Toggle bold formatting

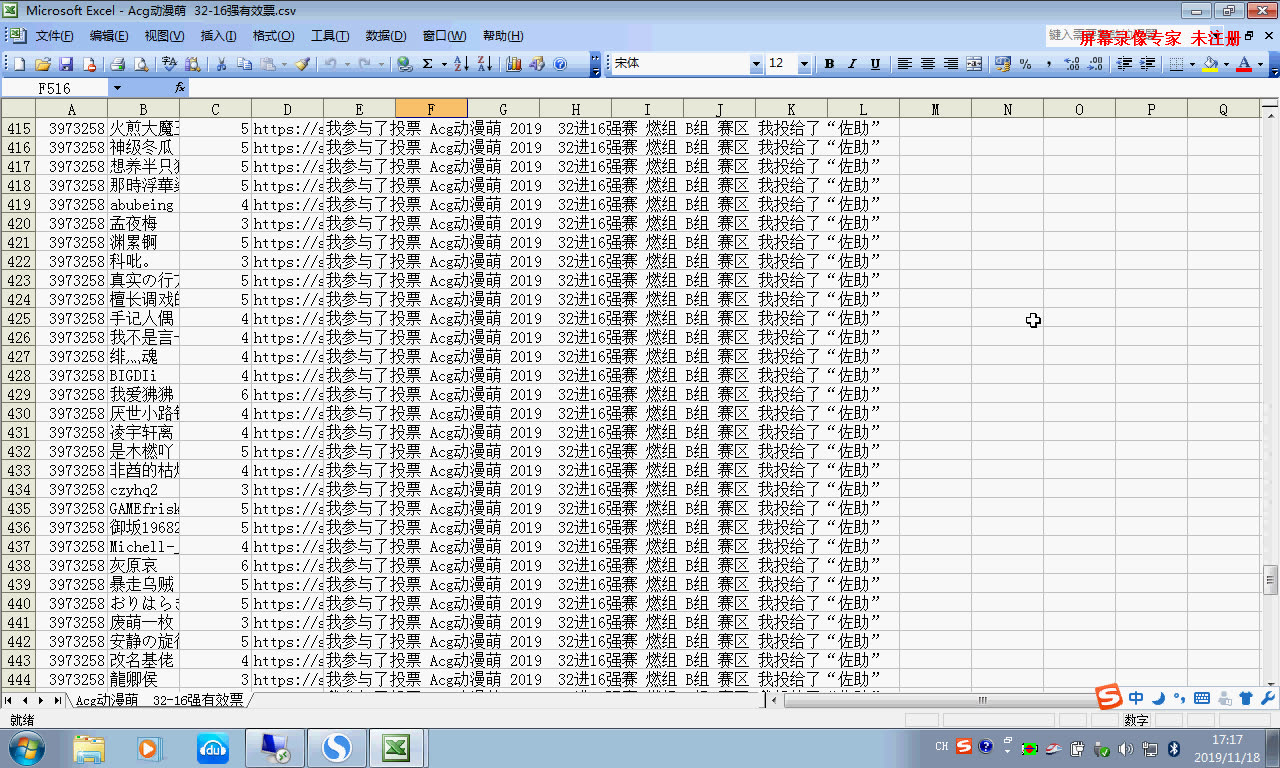(829, 64)
